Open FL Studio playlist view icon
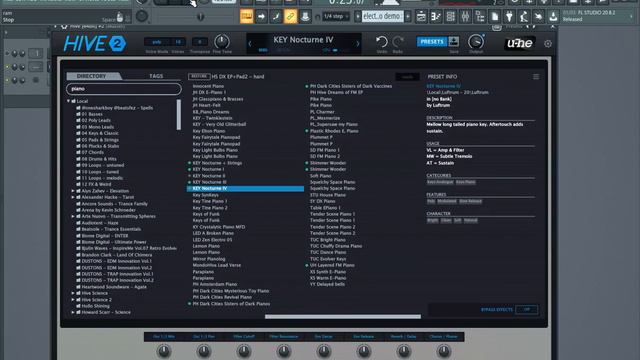Image resolution: width=640 pixels, height=360 pixels. point(421,17)
